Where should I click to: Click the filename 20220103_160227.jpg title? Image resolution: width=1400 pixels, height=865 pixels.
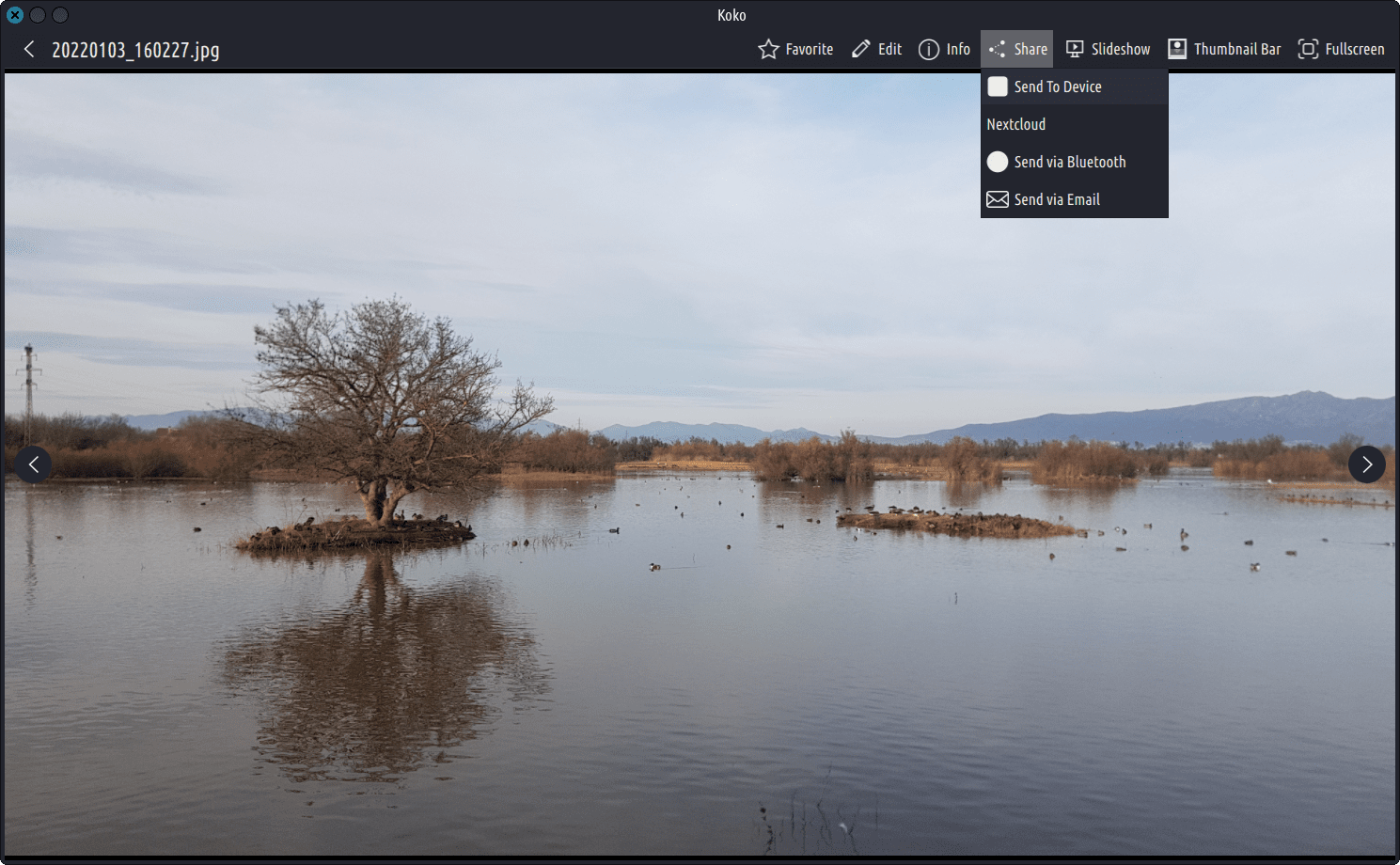135,50
